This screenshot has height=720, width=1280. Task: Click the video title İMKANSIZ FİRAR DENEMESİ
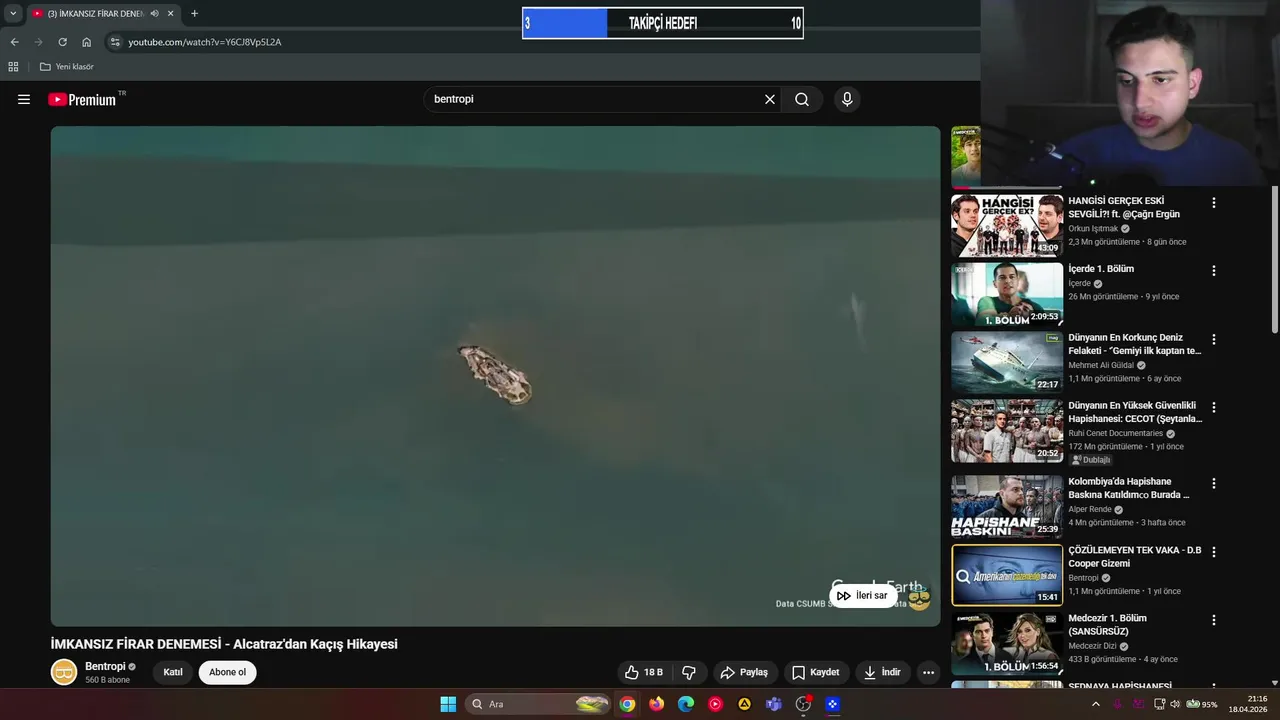[x=224, y=644]
